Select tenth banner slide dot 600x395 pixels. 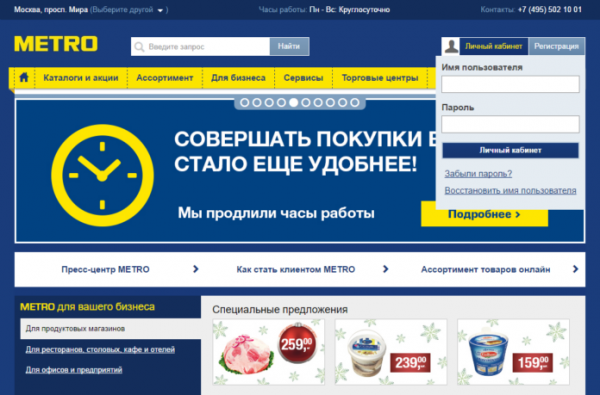point(355,103)
